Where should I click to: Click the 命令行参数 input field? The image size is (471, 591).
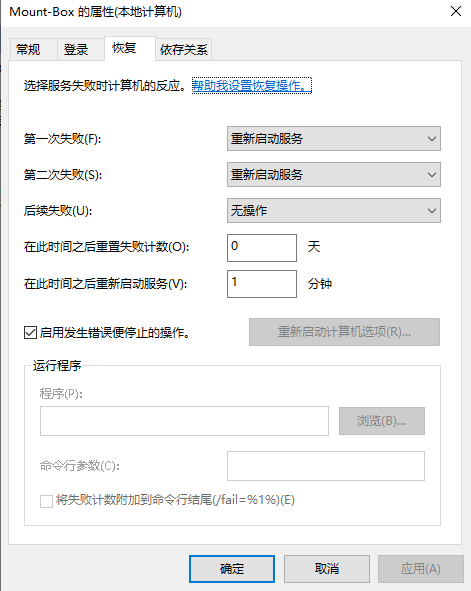point(326,466)
